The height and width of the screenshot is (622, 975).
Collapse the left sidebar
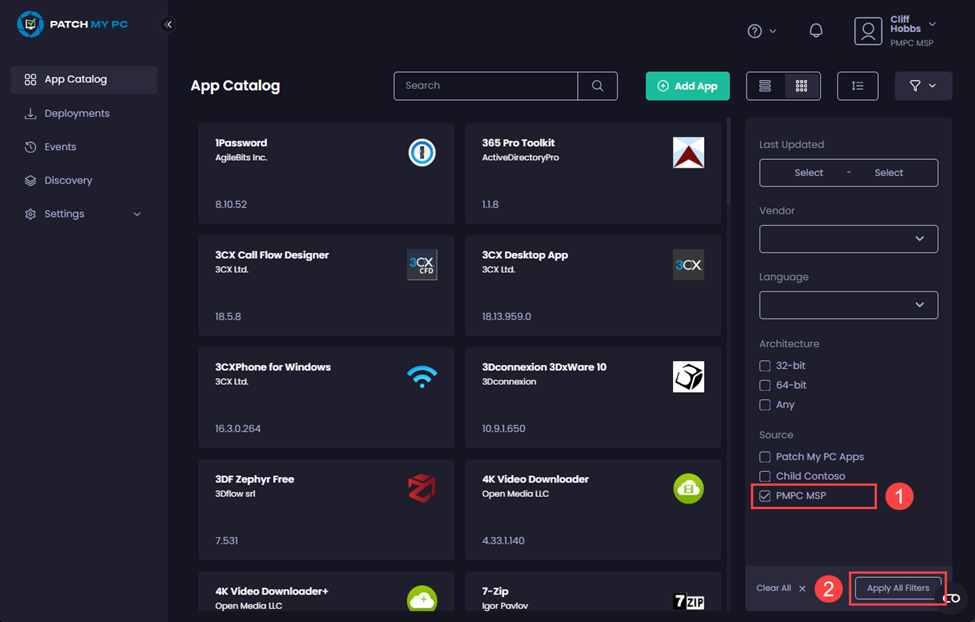(168, 23)
